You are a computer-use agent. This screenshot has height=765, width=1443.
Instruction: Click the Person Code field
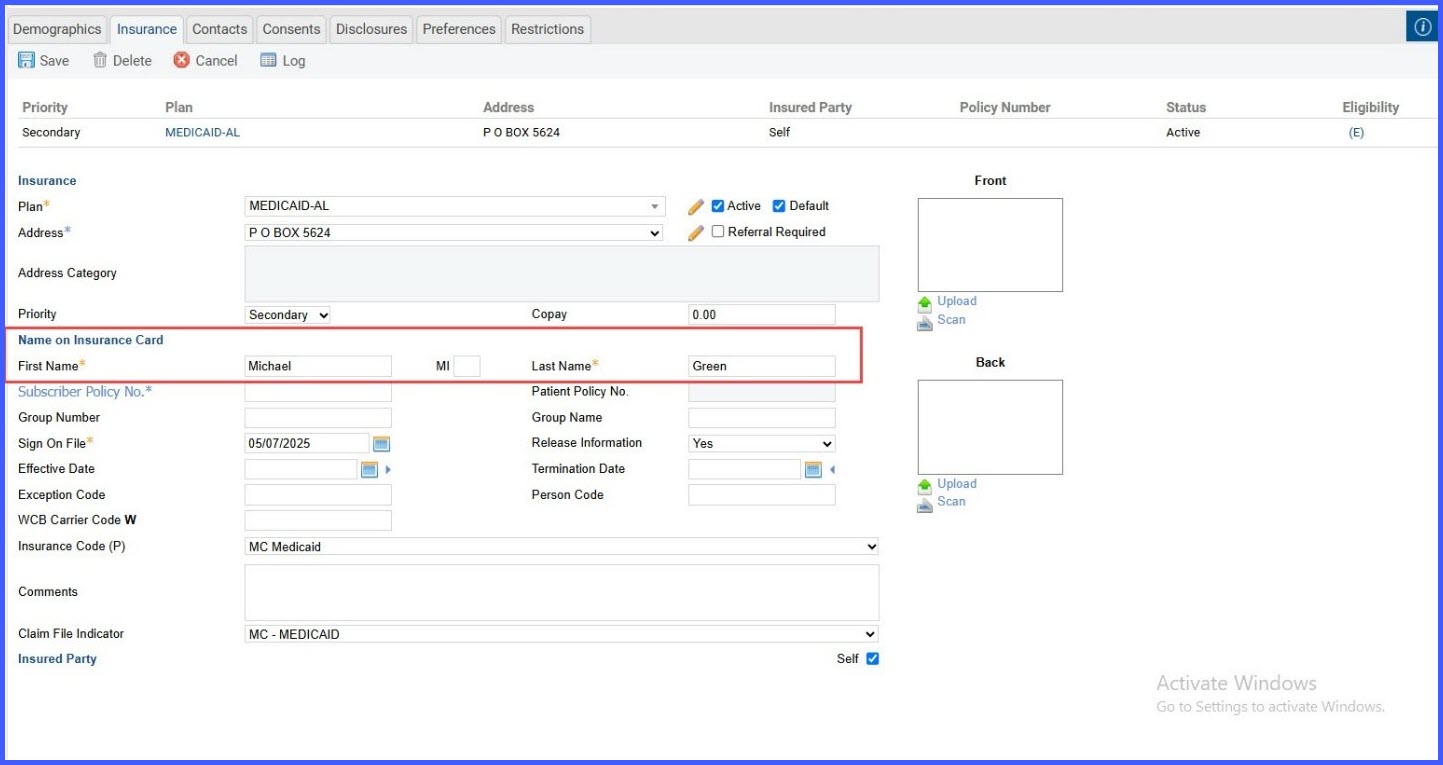(762, 495)
